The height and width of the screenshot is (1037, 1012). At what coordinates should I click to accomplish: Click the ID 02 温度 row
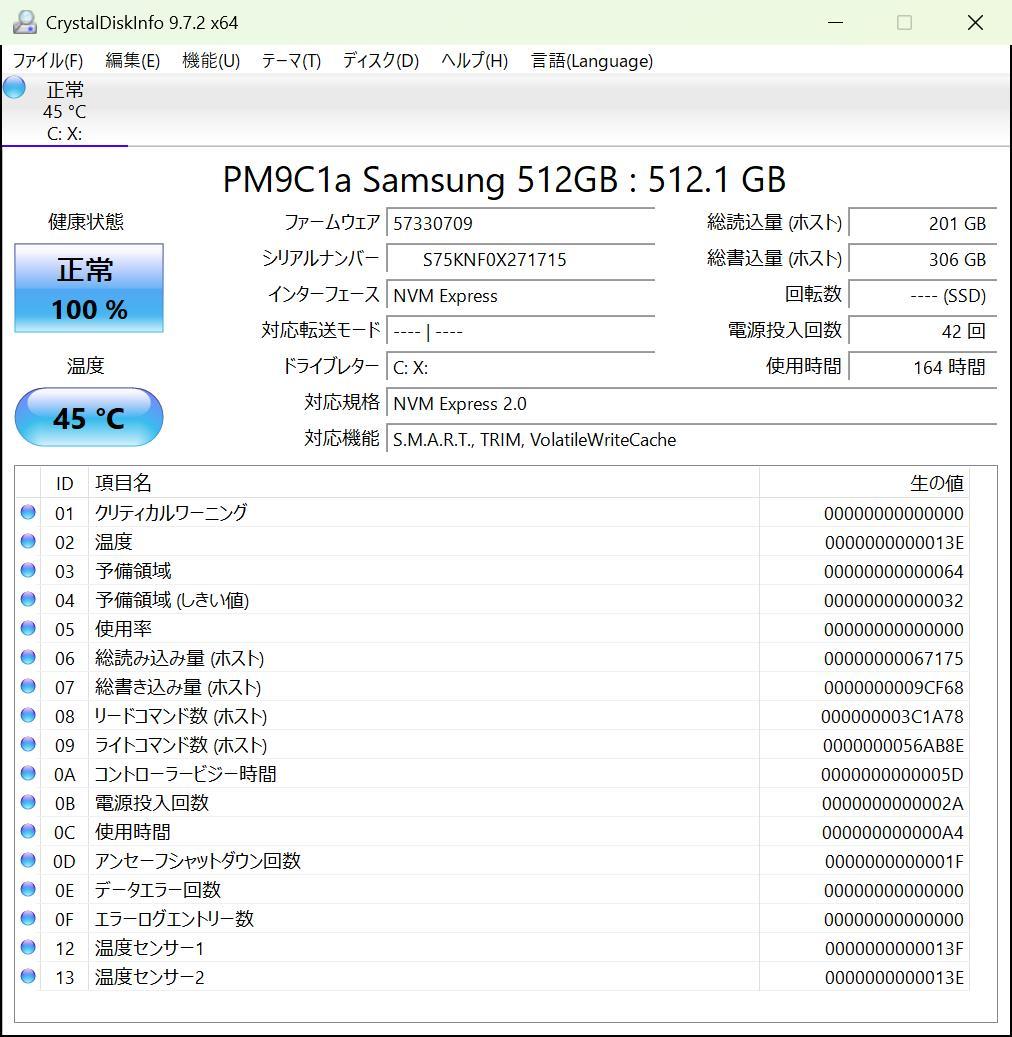point(400,541)
